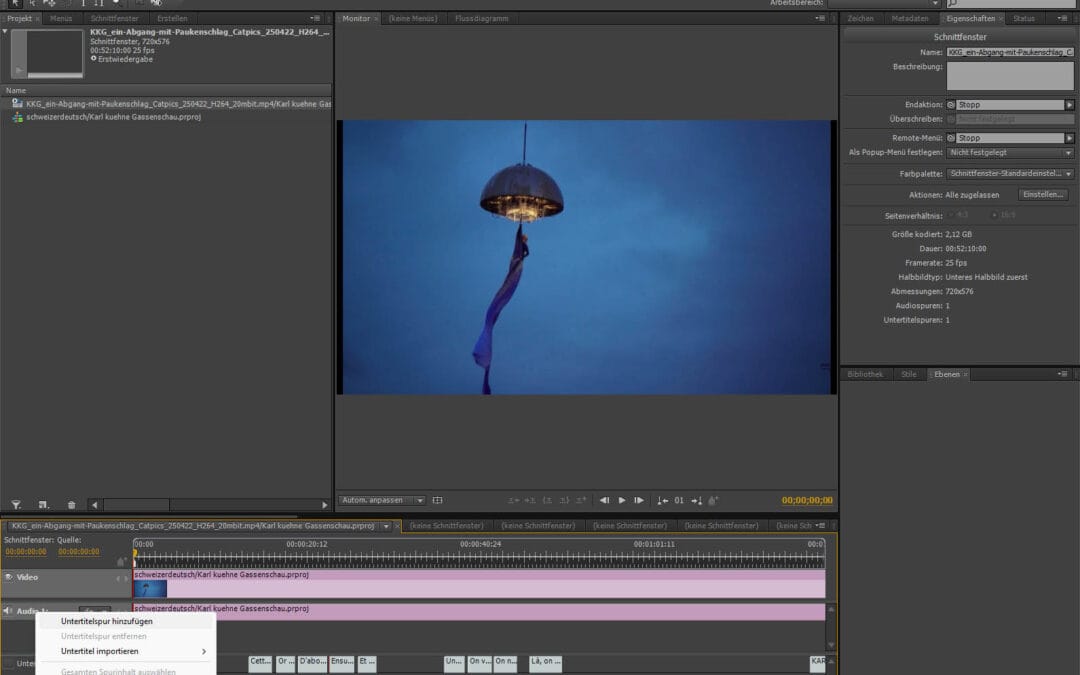Click the pick whip icon next to Endaktion
Screen dimensions: 1080x675
coord(951,104)
